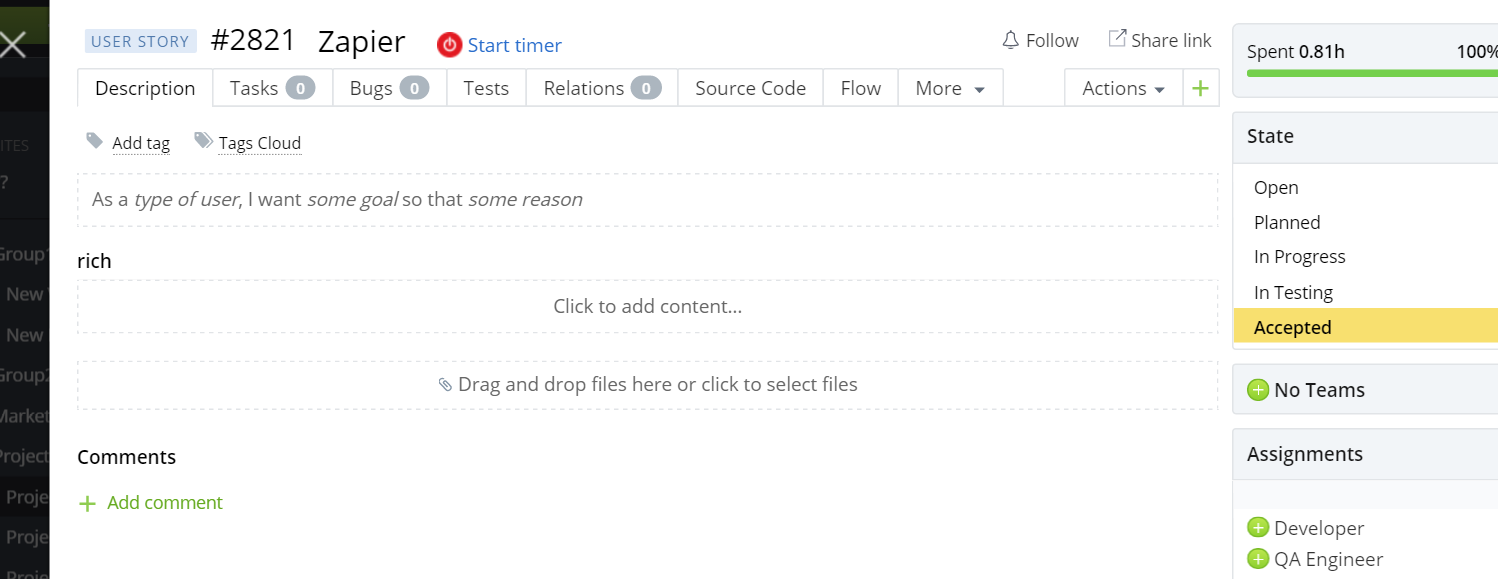Open the Tags Cloud
This screenshot has height=579, width=1498.
260,143
